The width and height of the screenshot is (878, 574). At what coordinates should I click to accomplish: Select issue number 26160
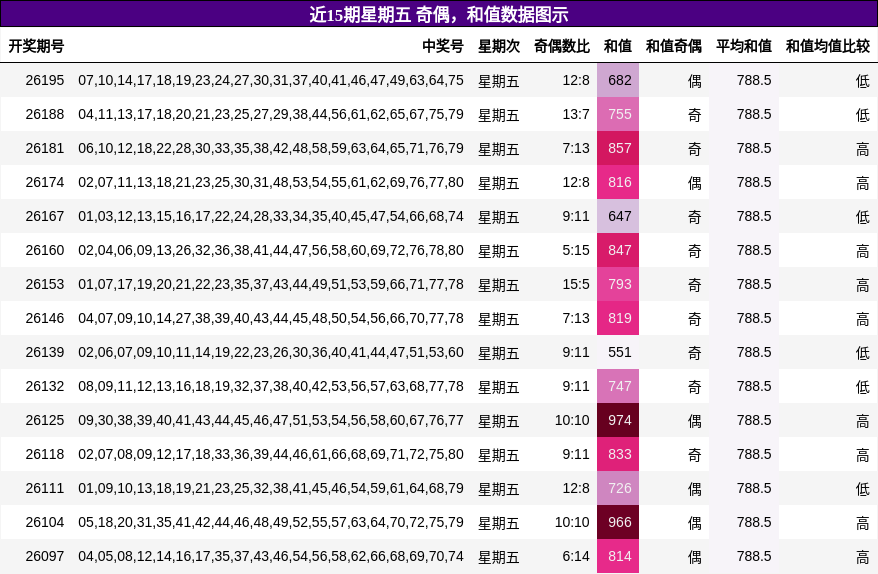(x=45, y=250)
